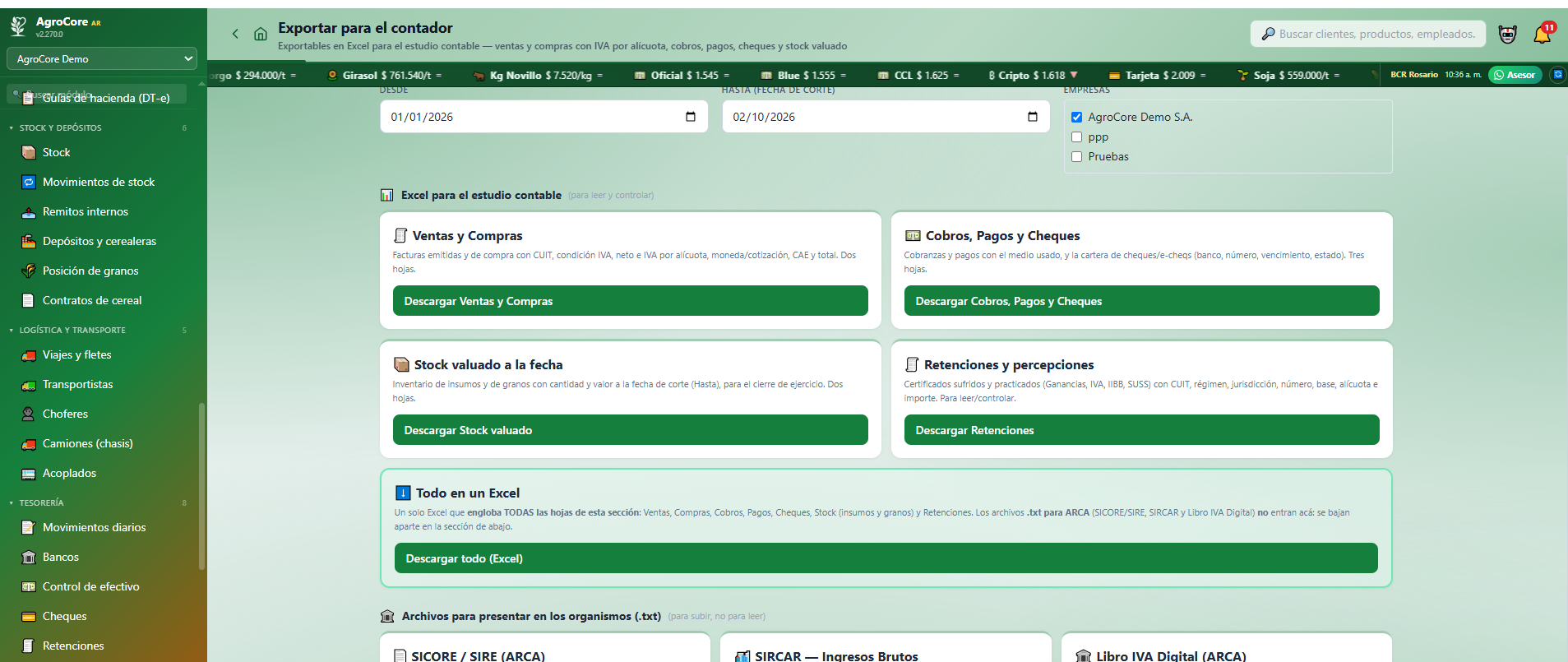Click the Transportistas icon
Image resolution: width=1568 pixels, height=662 pixels.
coord(29,384)
